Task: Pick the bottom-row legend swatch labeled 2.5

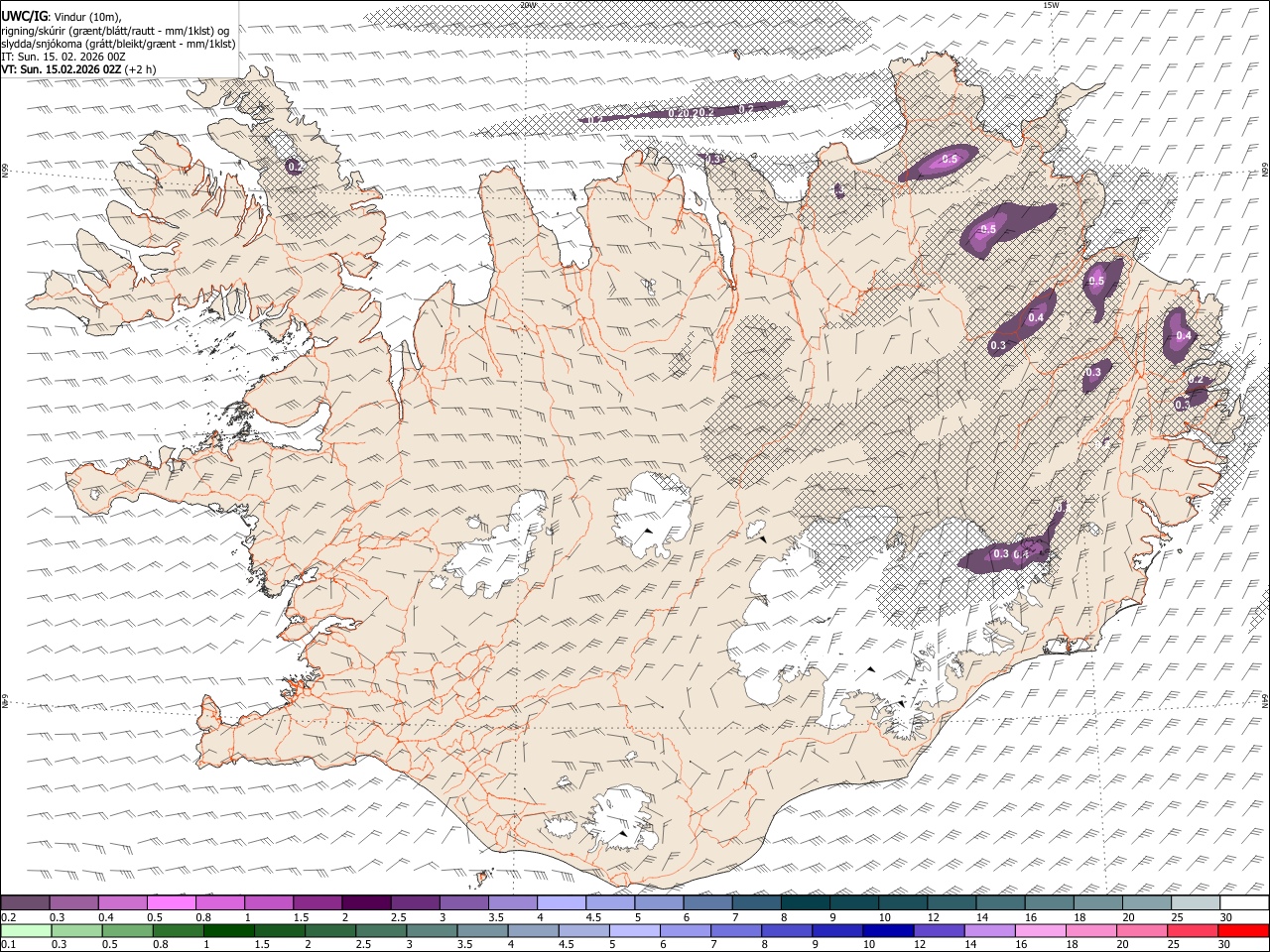Action: (x=380, y=931)
